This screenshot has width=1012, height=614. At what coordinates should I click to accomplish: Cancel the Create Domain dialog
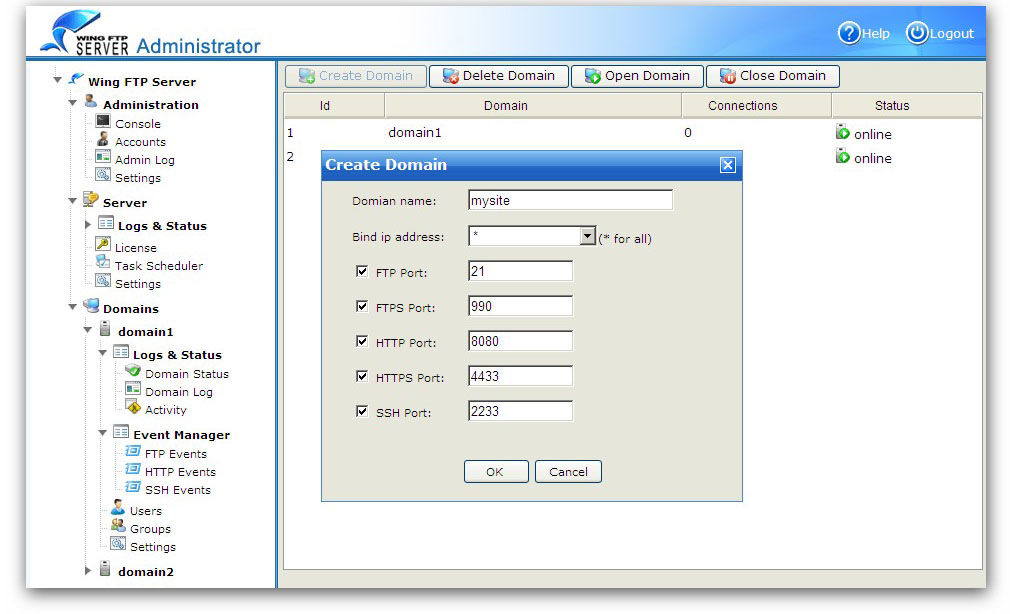568,472
